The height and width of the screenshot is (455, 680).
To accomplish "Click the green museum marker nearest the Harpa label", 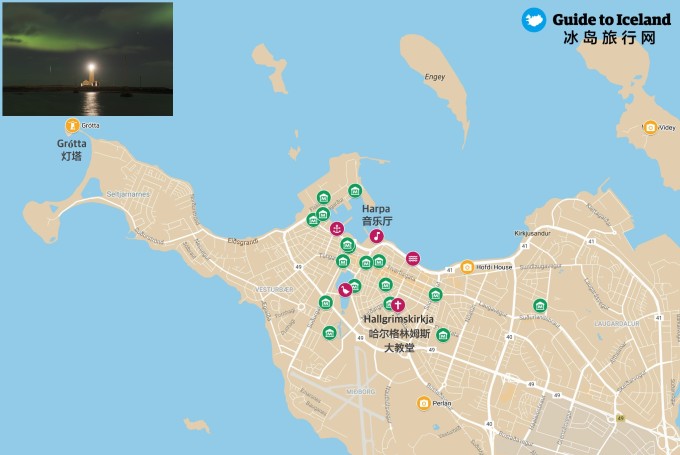I will pyautogui.click(x=355, y=190).
